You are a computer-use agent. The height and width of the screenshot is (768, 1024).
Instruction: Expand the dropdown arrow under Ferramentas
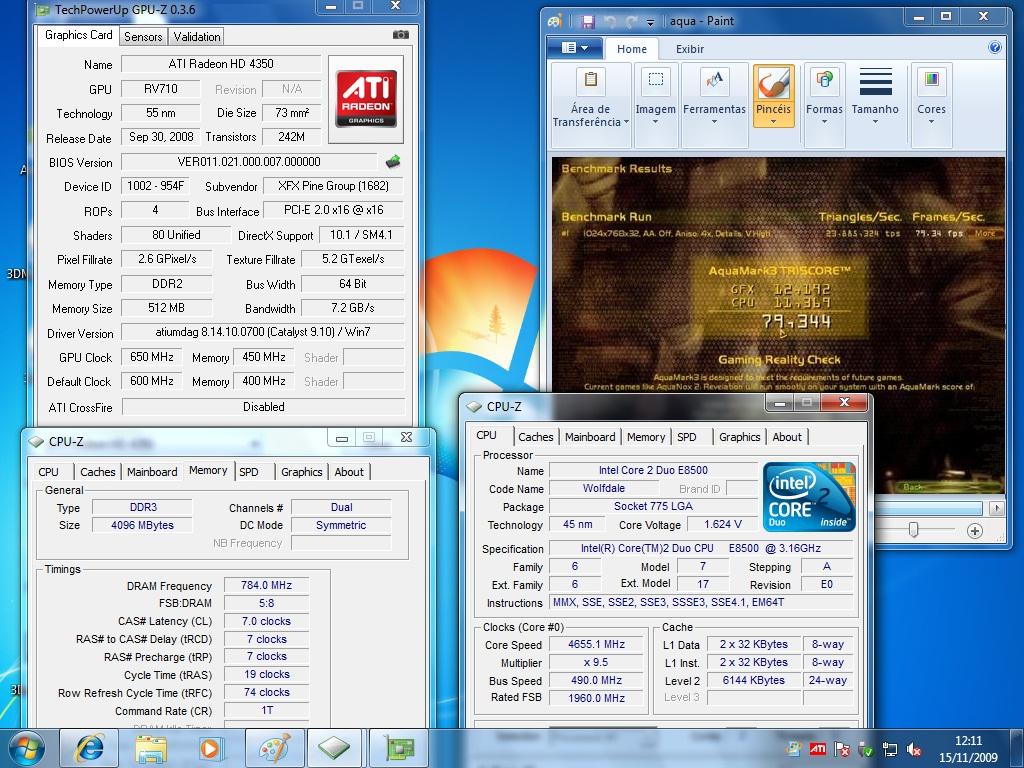coord(714,122)
